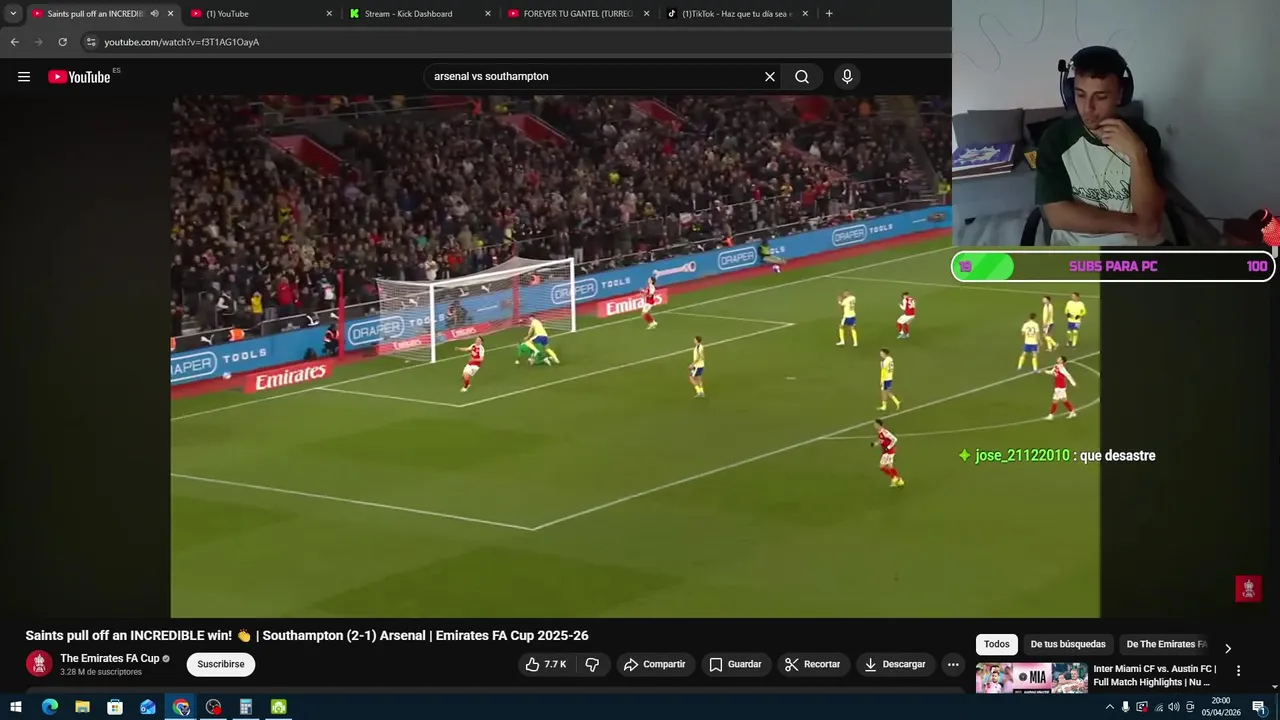Click the Guardar save button
Viewport: 1280px width, 720px height.
735,664
